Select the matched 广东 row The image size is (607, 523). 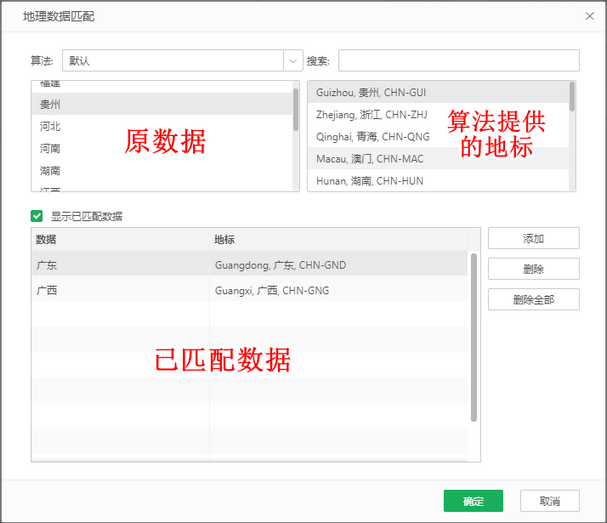[250, 265]
